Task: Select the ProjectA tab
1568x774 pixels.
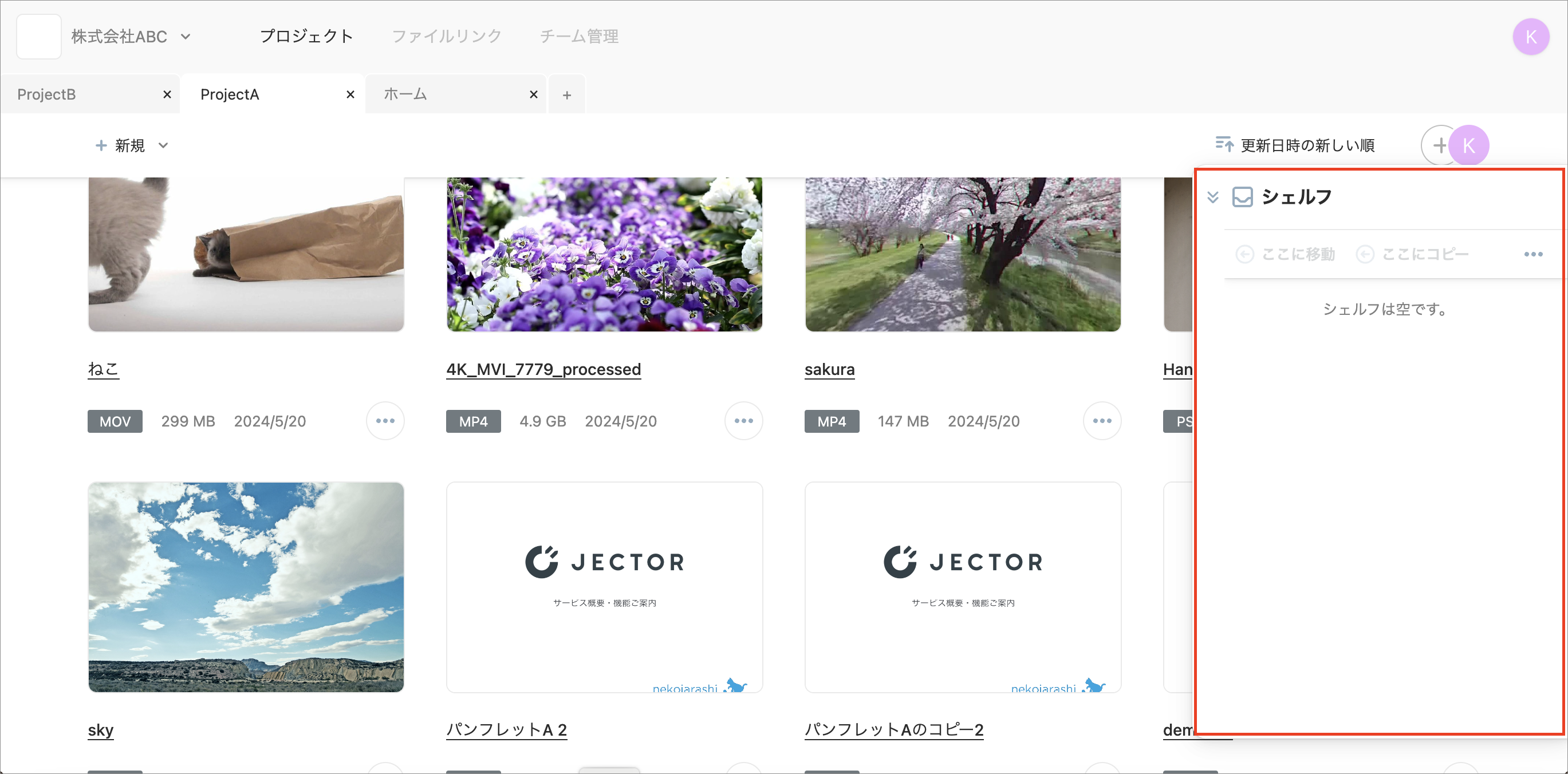Action: tap(273, 94)
